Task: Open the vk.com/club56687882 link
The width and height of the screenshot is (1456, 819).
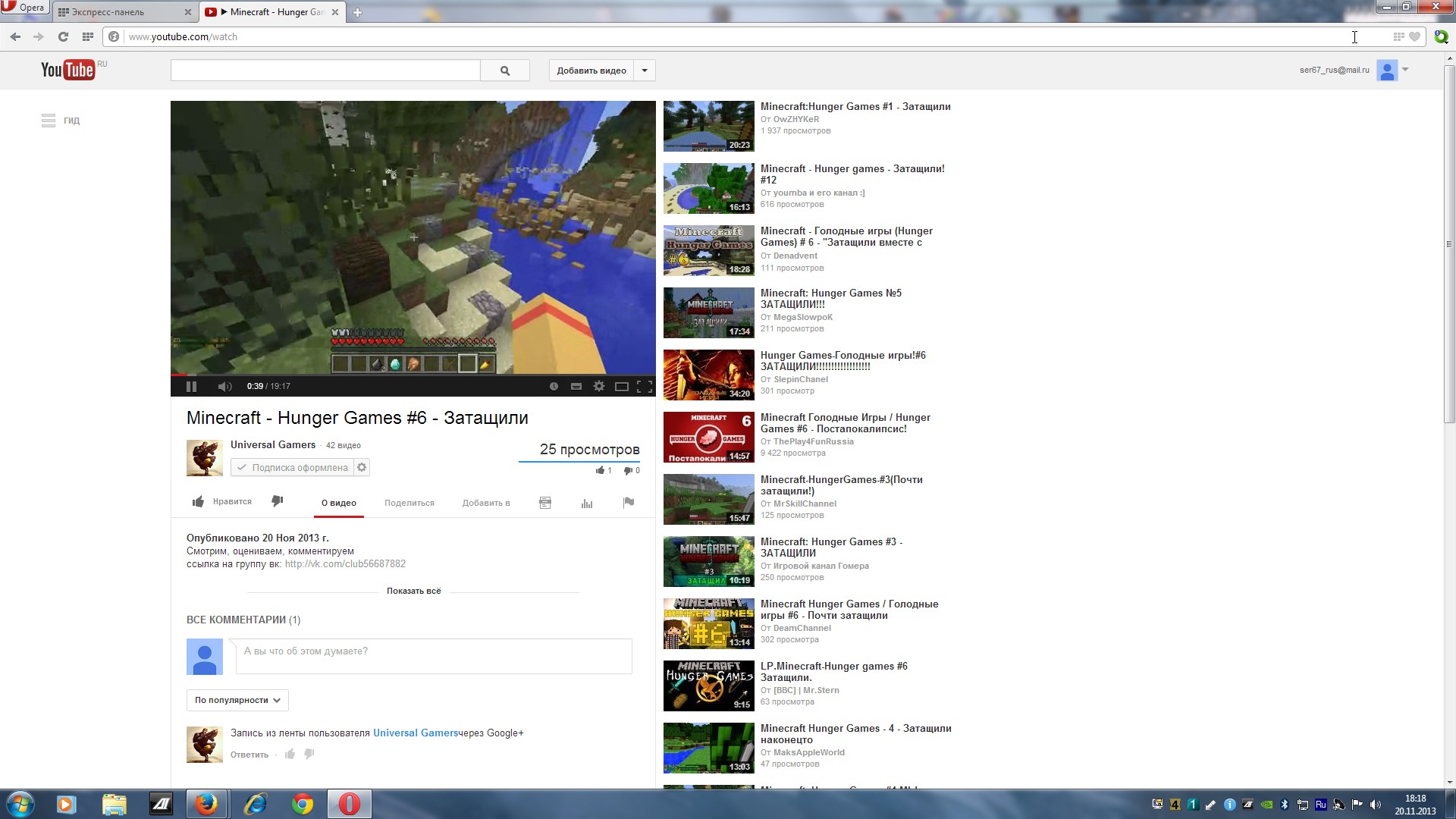Action: coord(345,563)
